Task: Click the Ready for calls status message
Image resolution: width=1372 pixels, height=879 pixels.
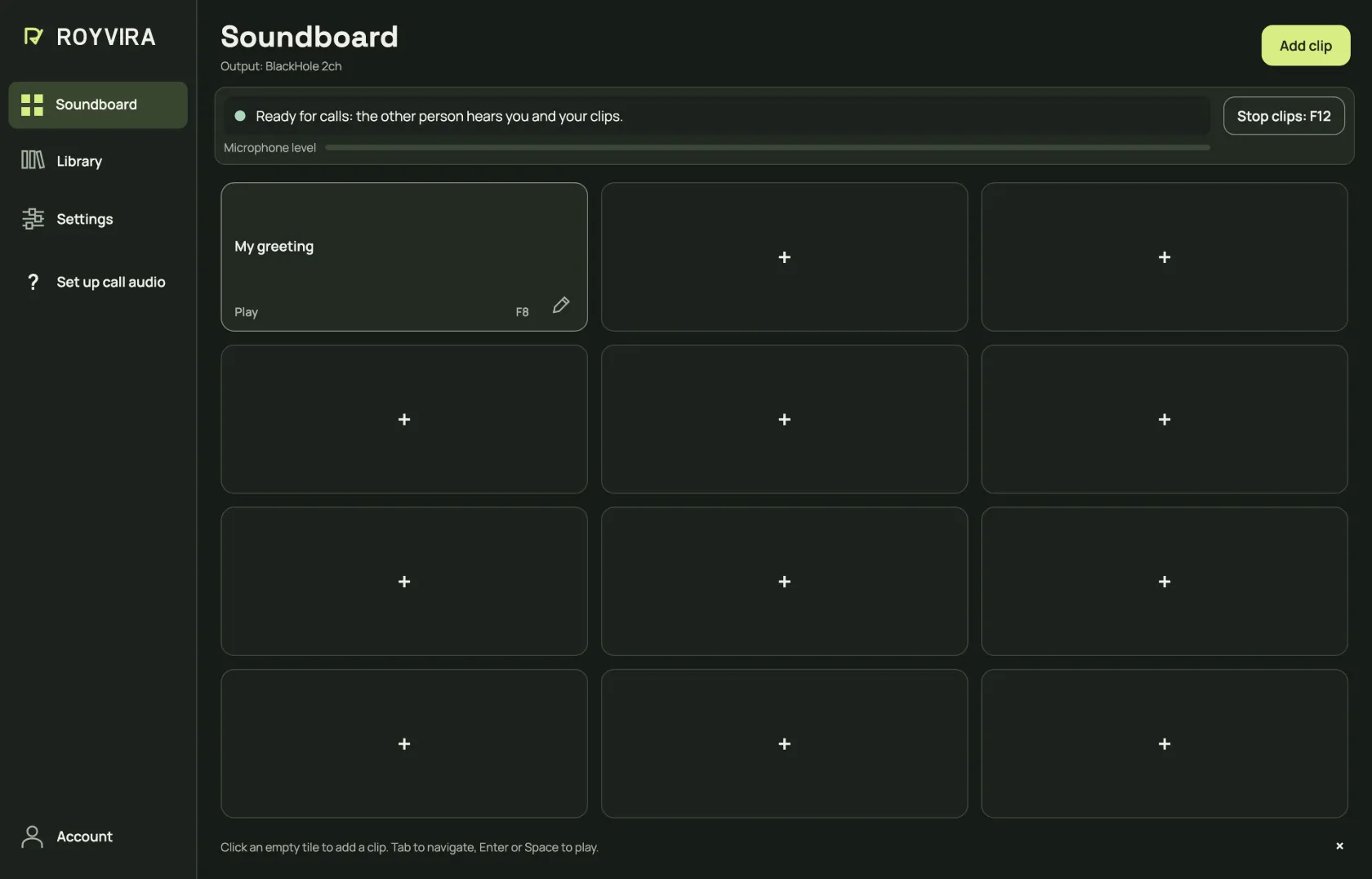Action: coord(439,116)
